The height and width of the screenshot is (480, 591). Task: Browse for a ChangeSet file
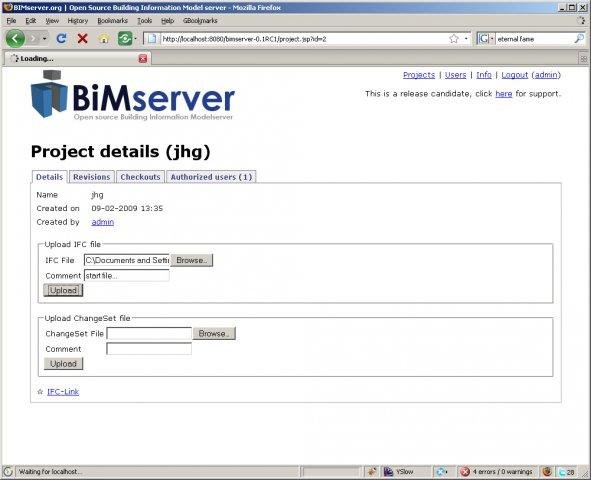pyautogui.click(x=214, y=333)
